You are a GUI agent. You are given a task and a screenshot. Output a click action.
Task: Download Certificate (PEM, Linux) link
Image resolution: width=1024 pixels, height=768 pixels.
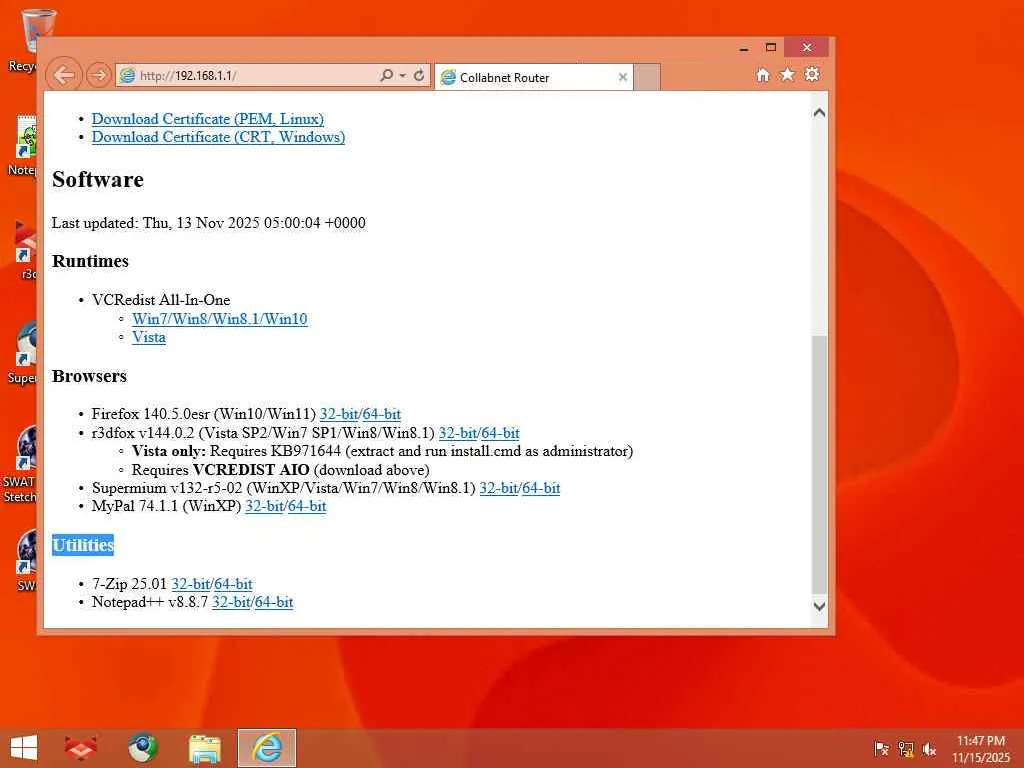pos(208,119)
